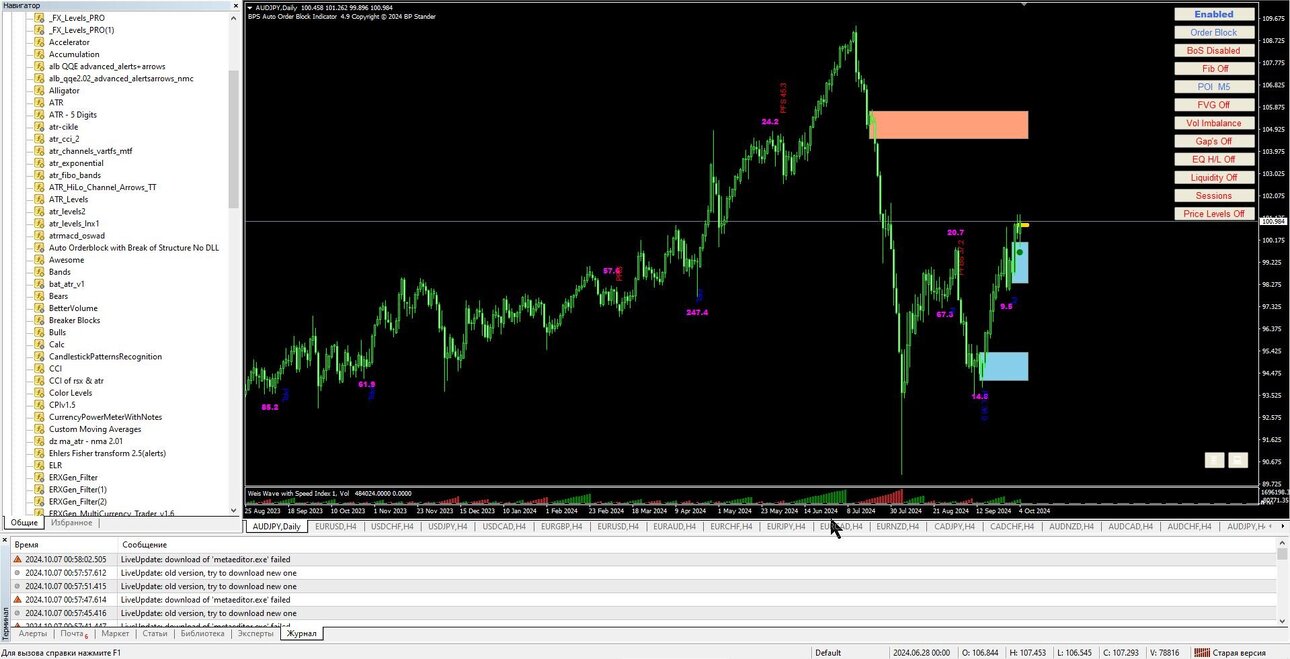Click the icon beside Alligator in Navigator
The width and height of the screenshot is (1290, 659).
(x=39, y=91)
